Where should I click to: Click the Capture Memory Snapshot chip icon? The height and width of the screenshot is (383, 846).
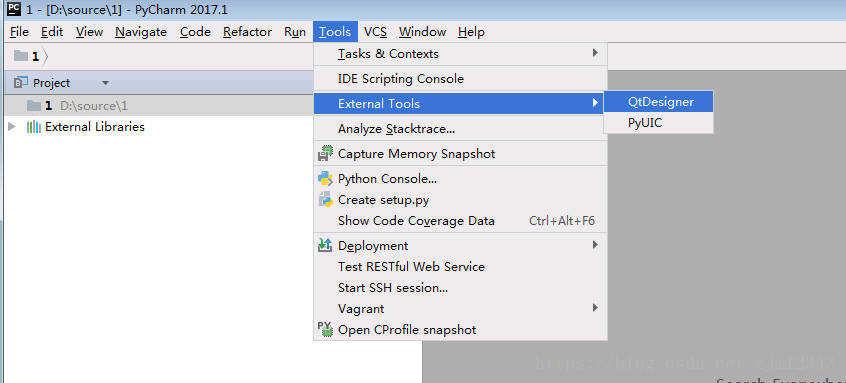pyautogui.click(x=325, y=154)
